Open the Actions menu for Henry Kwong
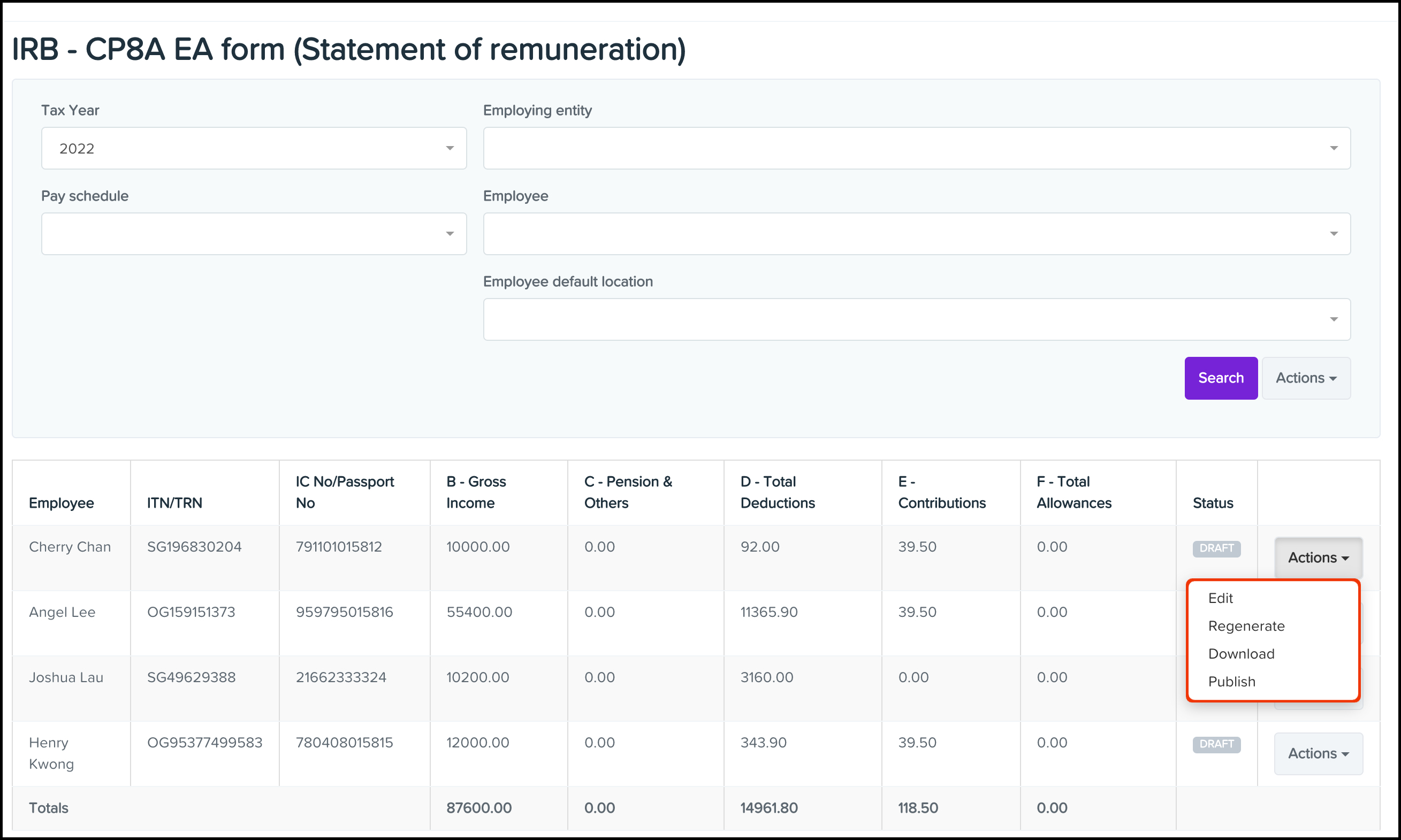The image size is (1401, 840). [1318, 753]
